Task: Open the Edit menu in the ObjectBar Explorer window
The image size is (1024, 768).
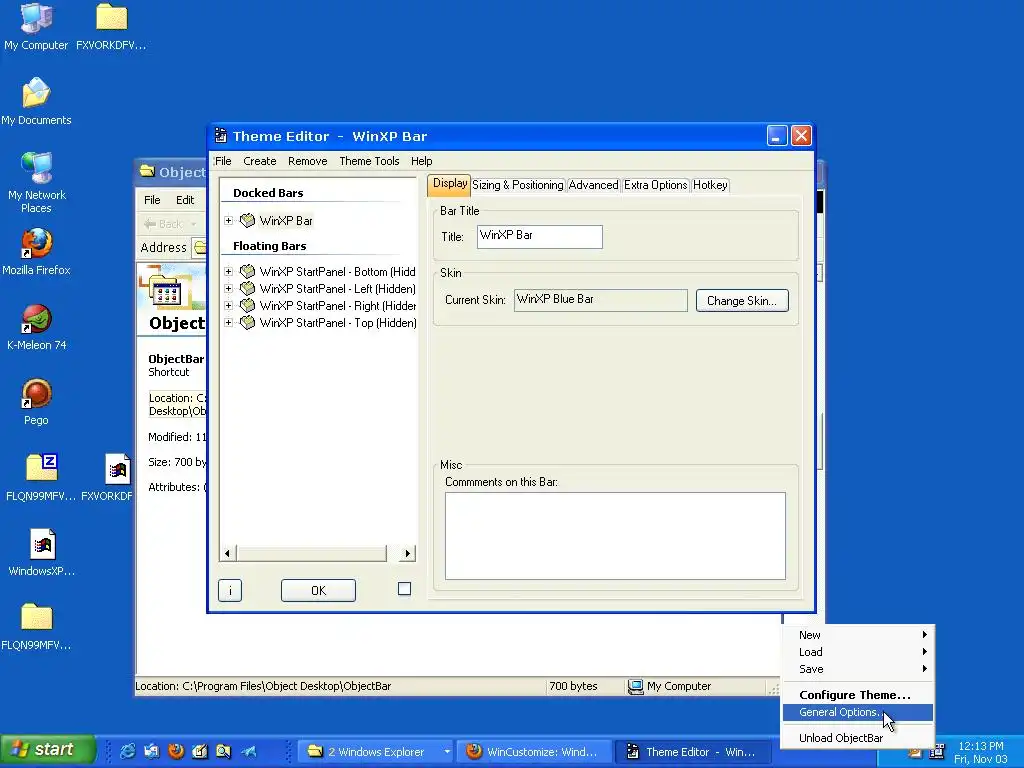Action: (185, 200)
